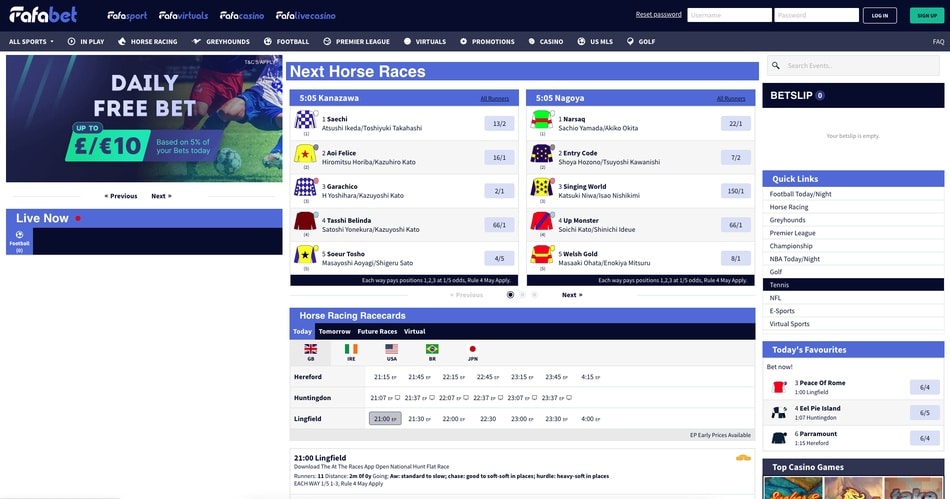The image size is (950, 499).
Task: Click Next under the Horse Races
Action: click(x=572, y=295)
